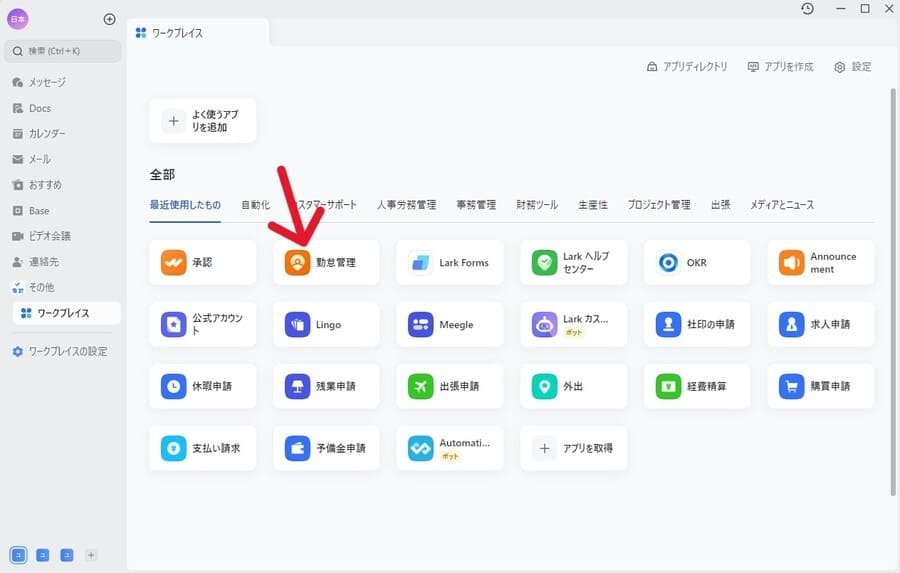Screen dimensions: 900x573
Task: Launch Lark Forms app
Action: [x=449, y=262]
